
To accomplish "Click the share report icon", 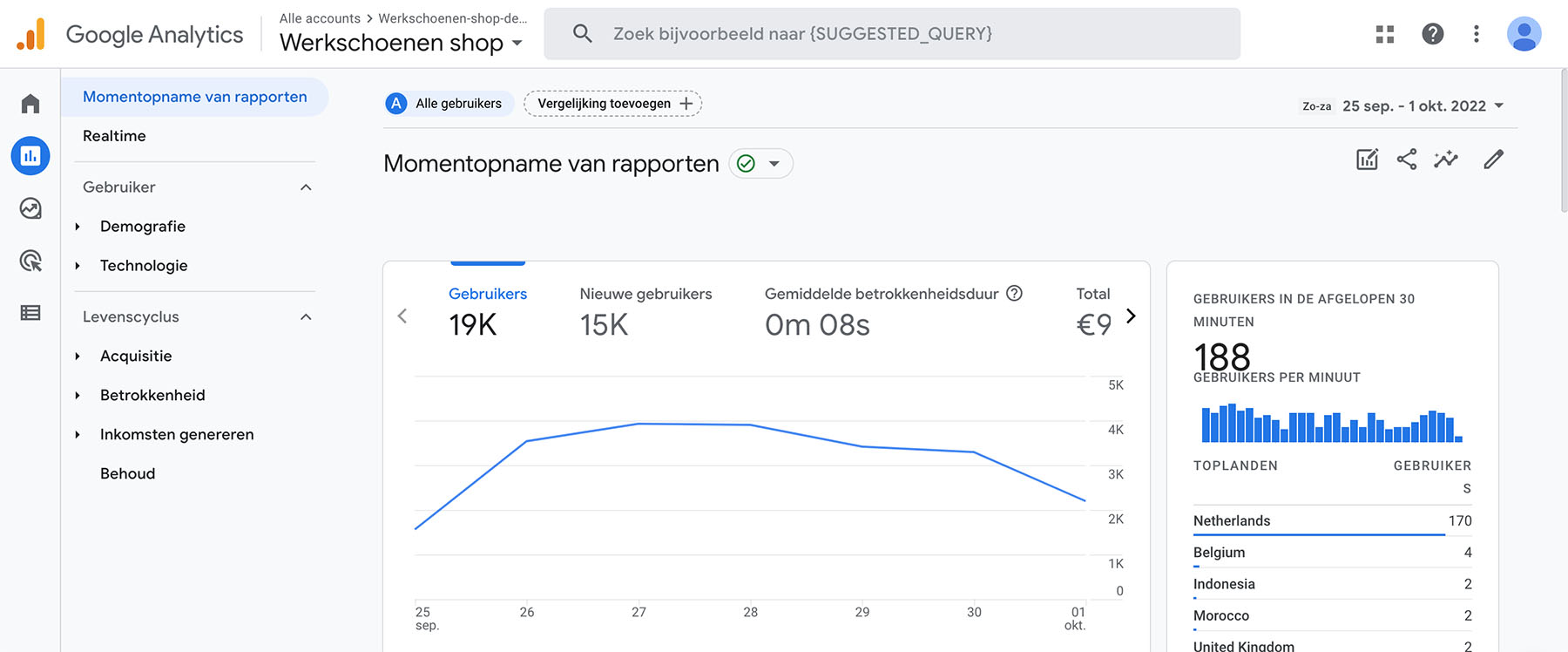I will coord(1407,160).
